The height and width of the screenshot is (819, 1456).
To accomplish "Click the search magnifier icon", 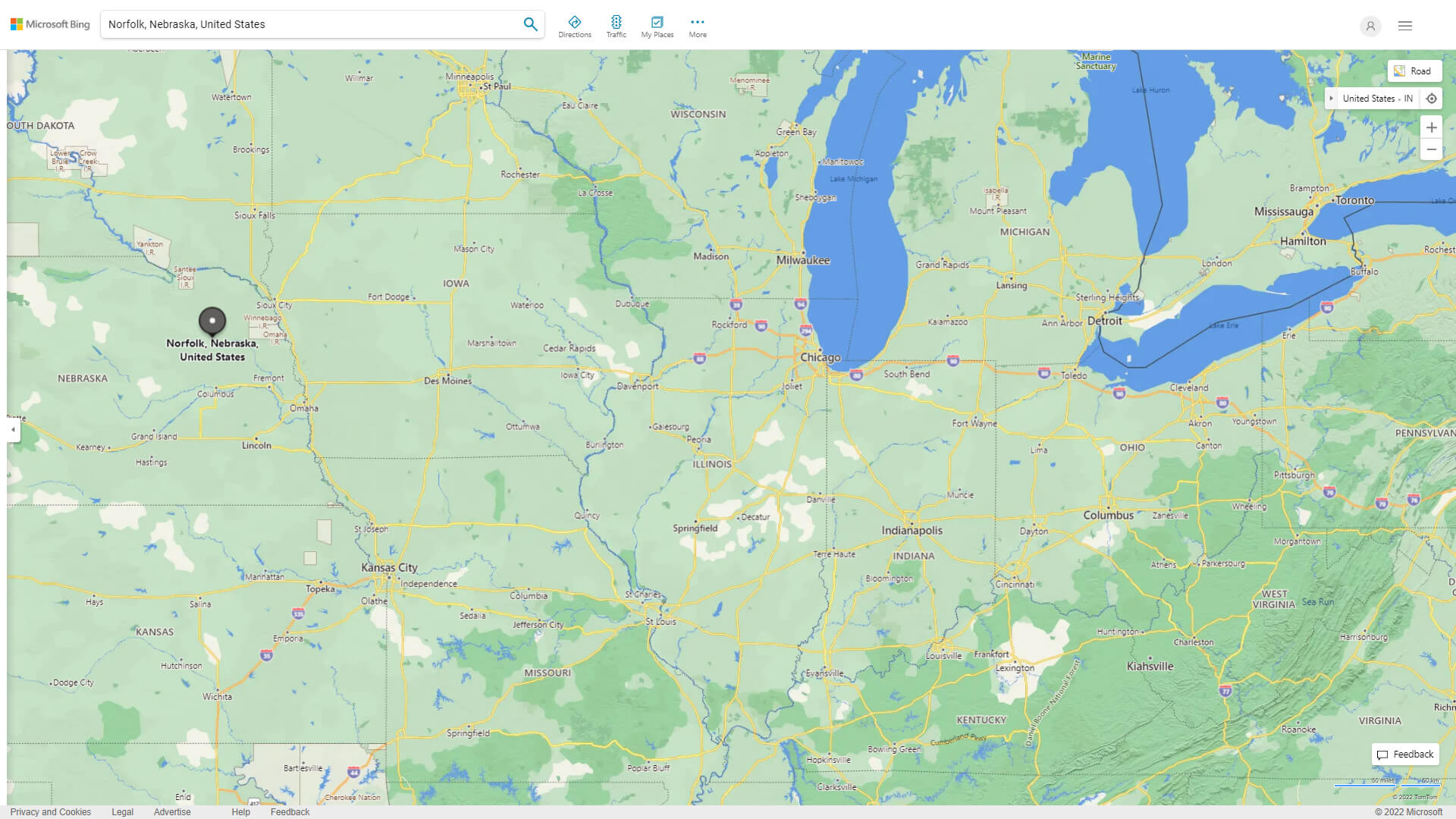I will (530, 24).
